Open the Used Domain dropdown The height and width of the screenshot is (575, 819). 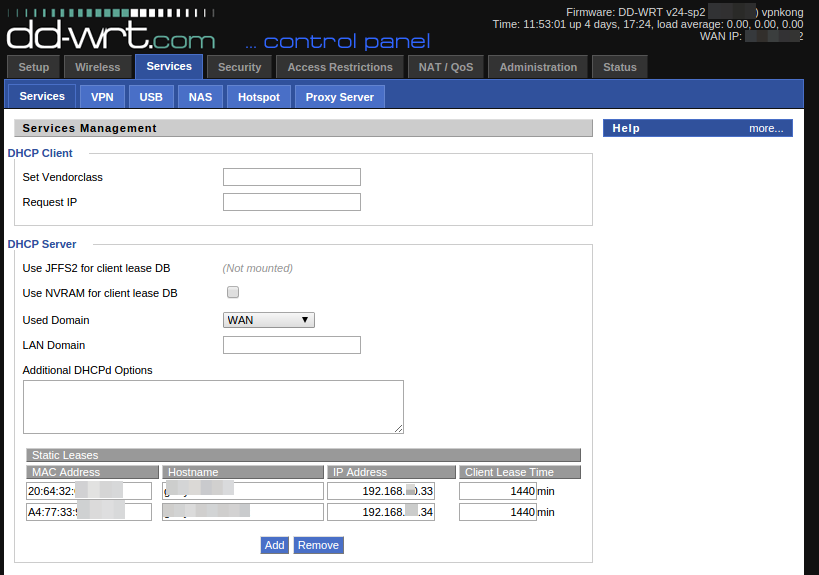tap(268, 320)
